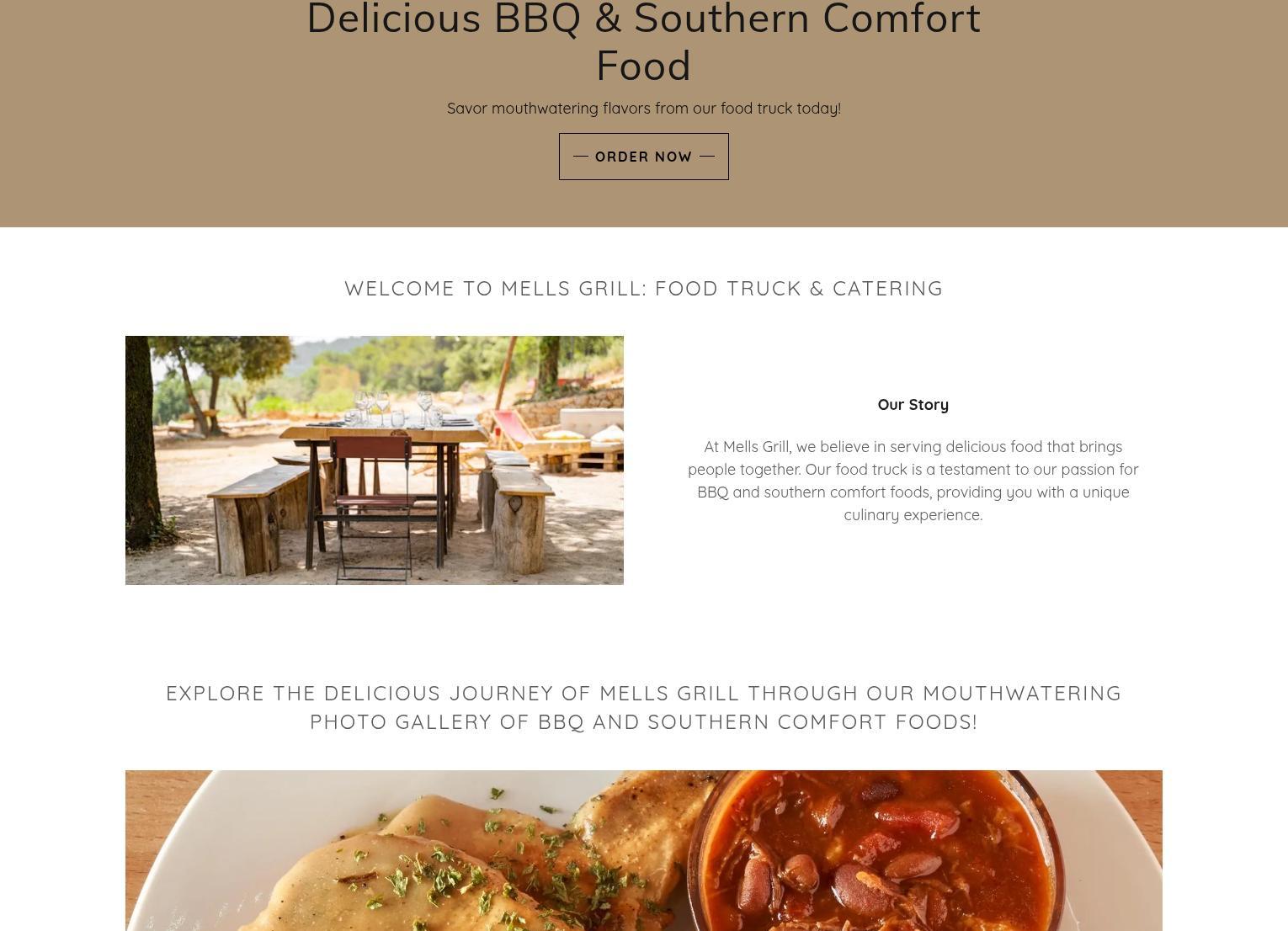
Task: Open the dumplings gallery photo
Action: pos(644,850)
